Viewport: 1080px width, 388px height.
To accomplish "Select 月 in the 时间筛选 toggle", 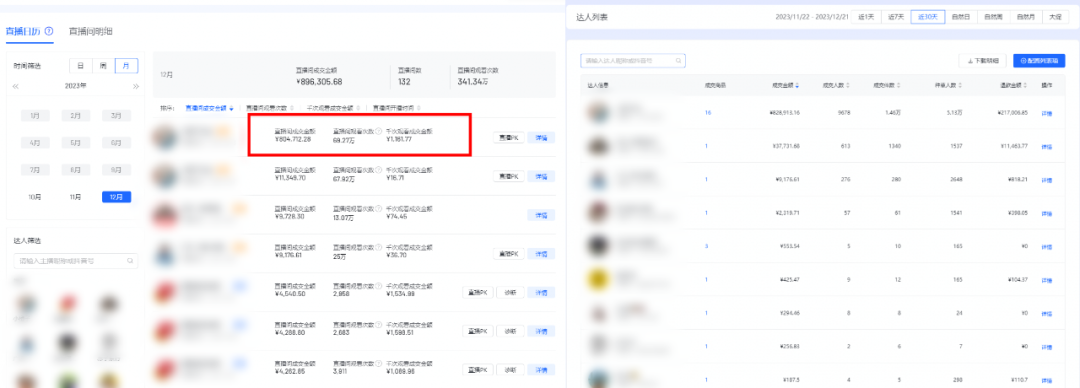I will click(x=126, y=66).
